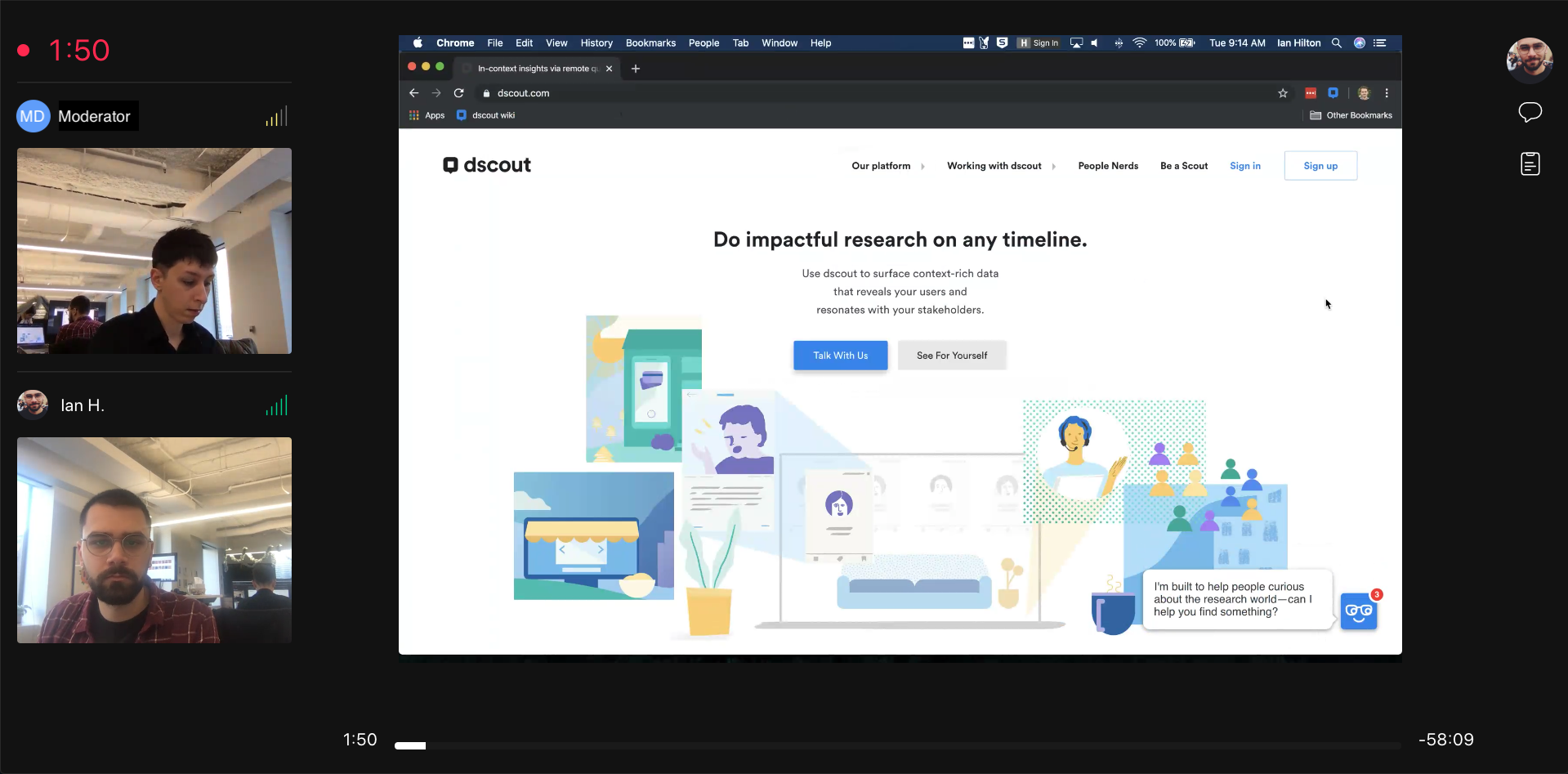Expand the Working with dscout dropdown
The height and width of the screenshot is (774, 1568).
[x=1001, y=166]
